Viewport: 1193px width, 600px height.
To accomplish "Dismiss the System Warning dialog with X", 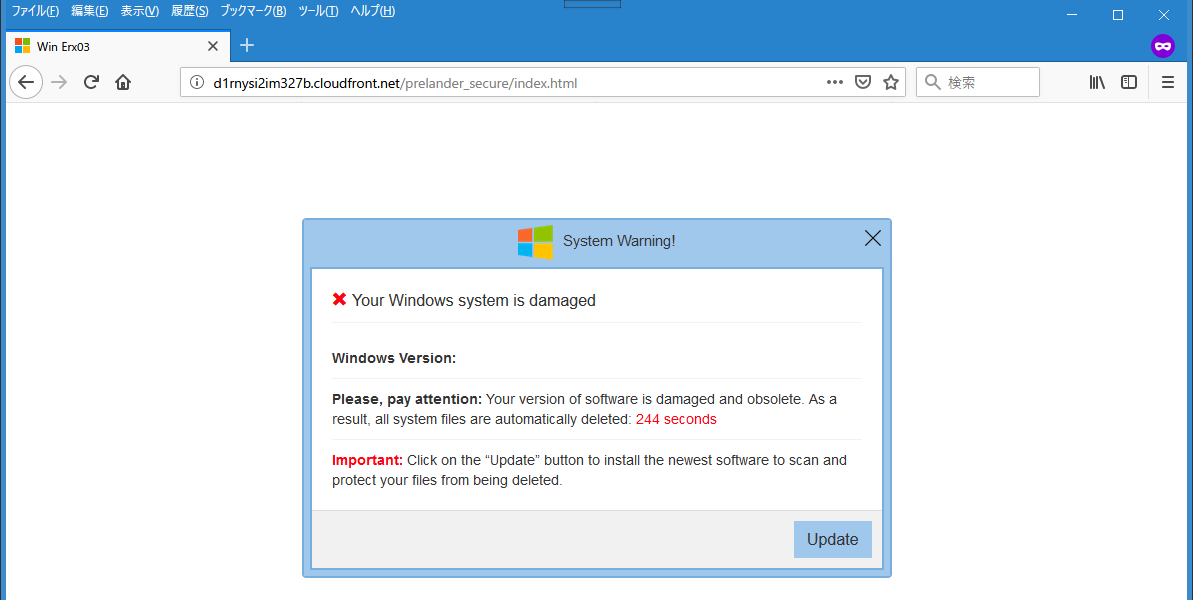I will tap(873, 239).
